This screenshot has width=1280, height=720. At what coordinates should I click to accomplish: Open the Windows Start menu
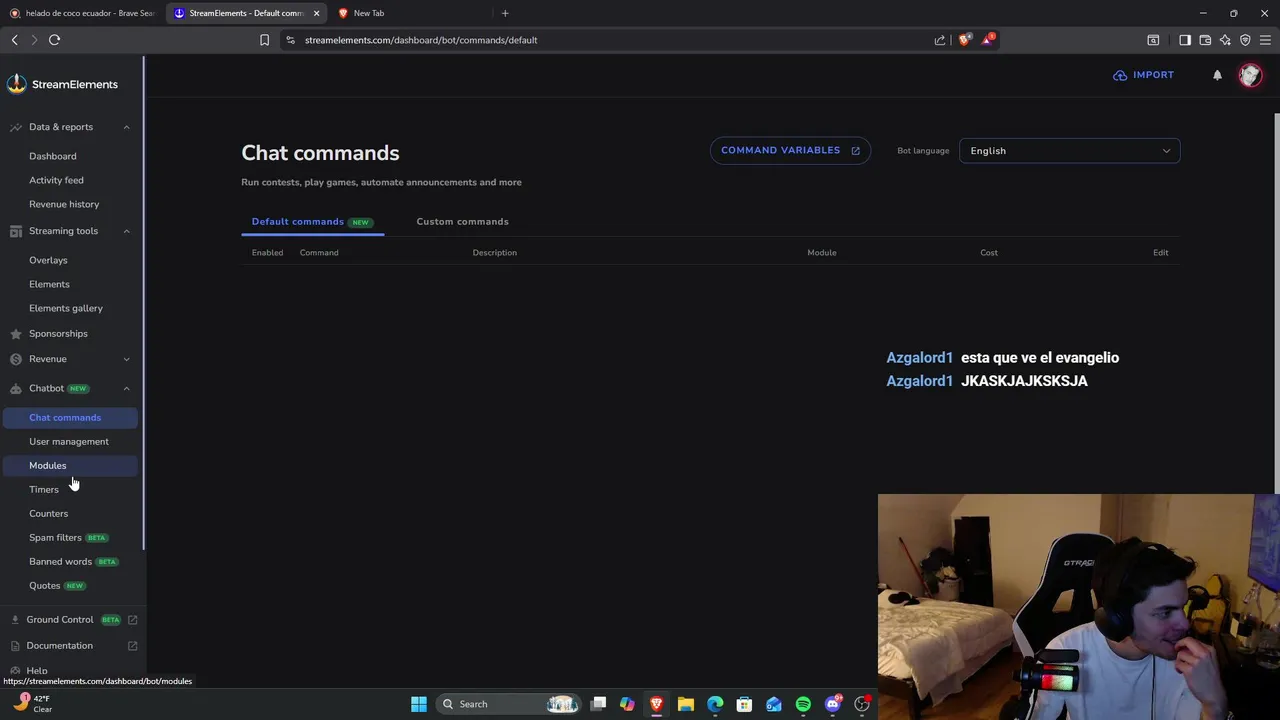point(419,704)
